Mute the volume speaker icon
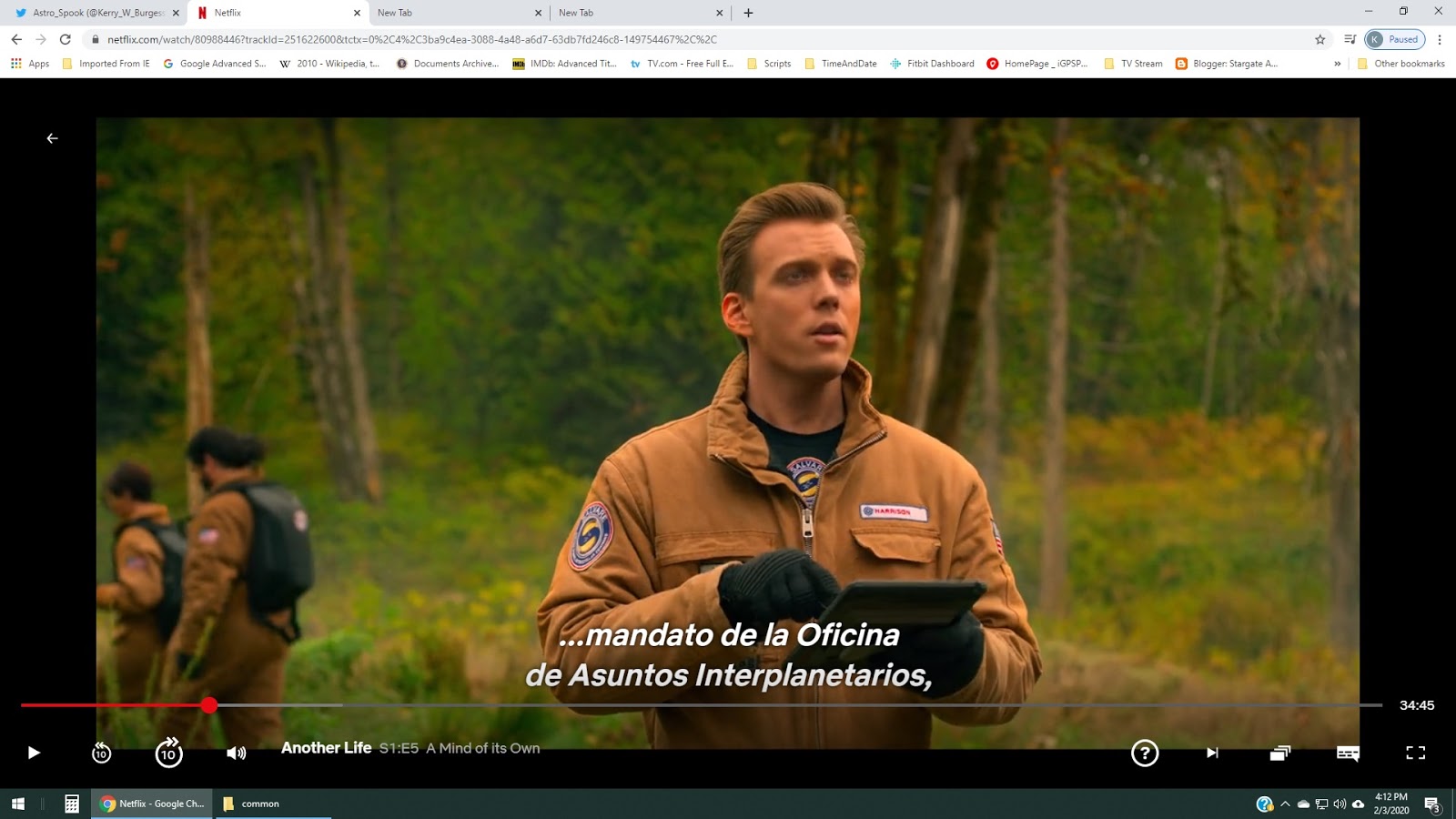 pos(237,753)
